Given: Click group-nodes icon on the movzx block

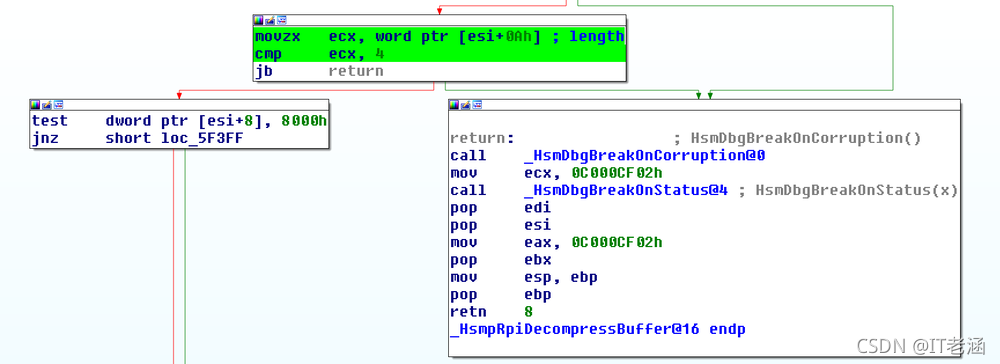Looking at the screenshot, I should pos(281,20).
